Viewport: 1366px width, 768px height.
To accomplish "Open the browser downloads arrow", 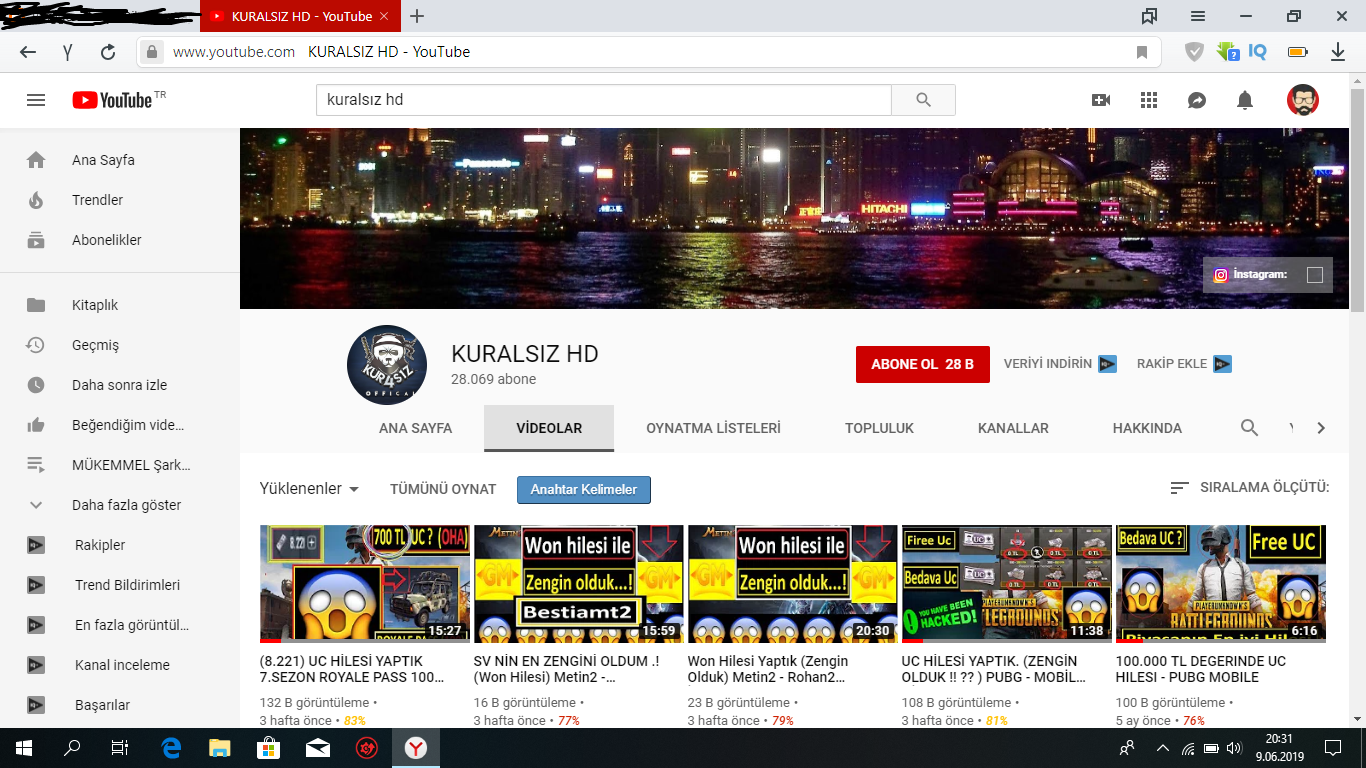I will pos(1338,52).
